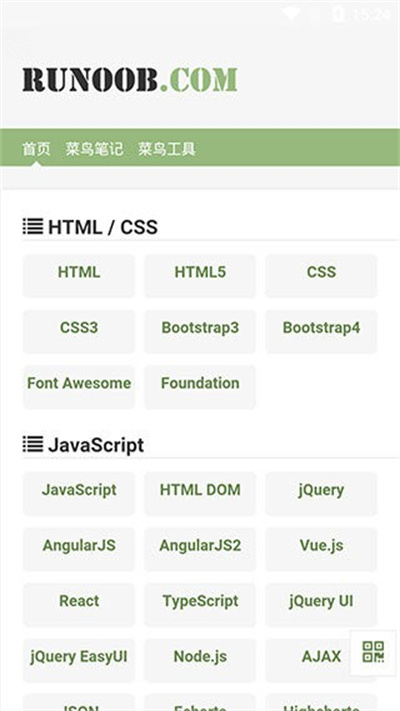The height and width of the screenshot is (711, 400).
Task: Open the TypeScript tutorial
Action: point(200,604)
